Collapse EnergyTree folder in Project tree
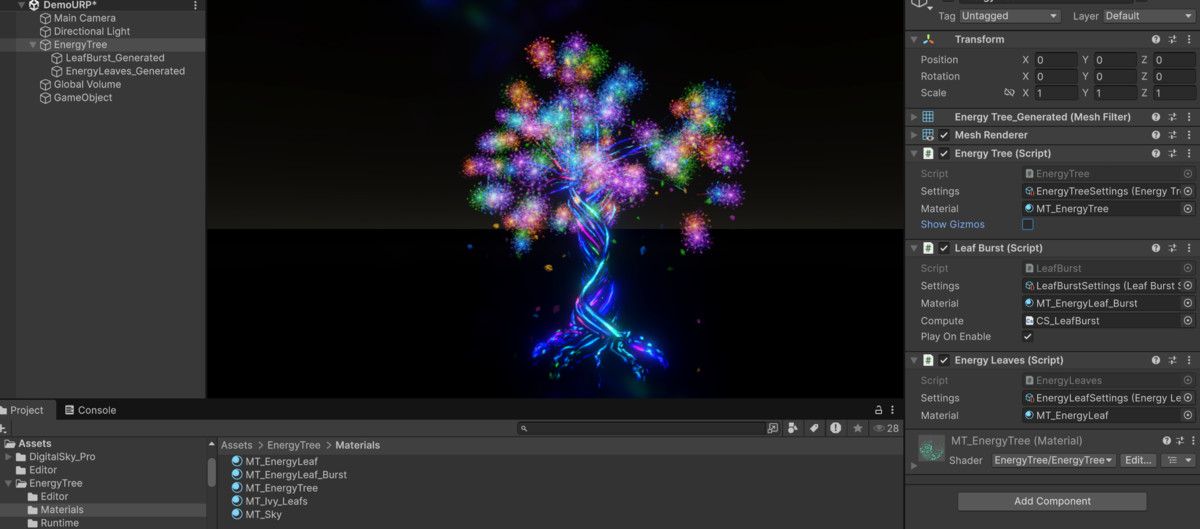Viewport: 1200px width, 529px height. tap(10, 483)
